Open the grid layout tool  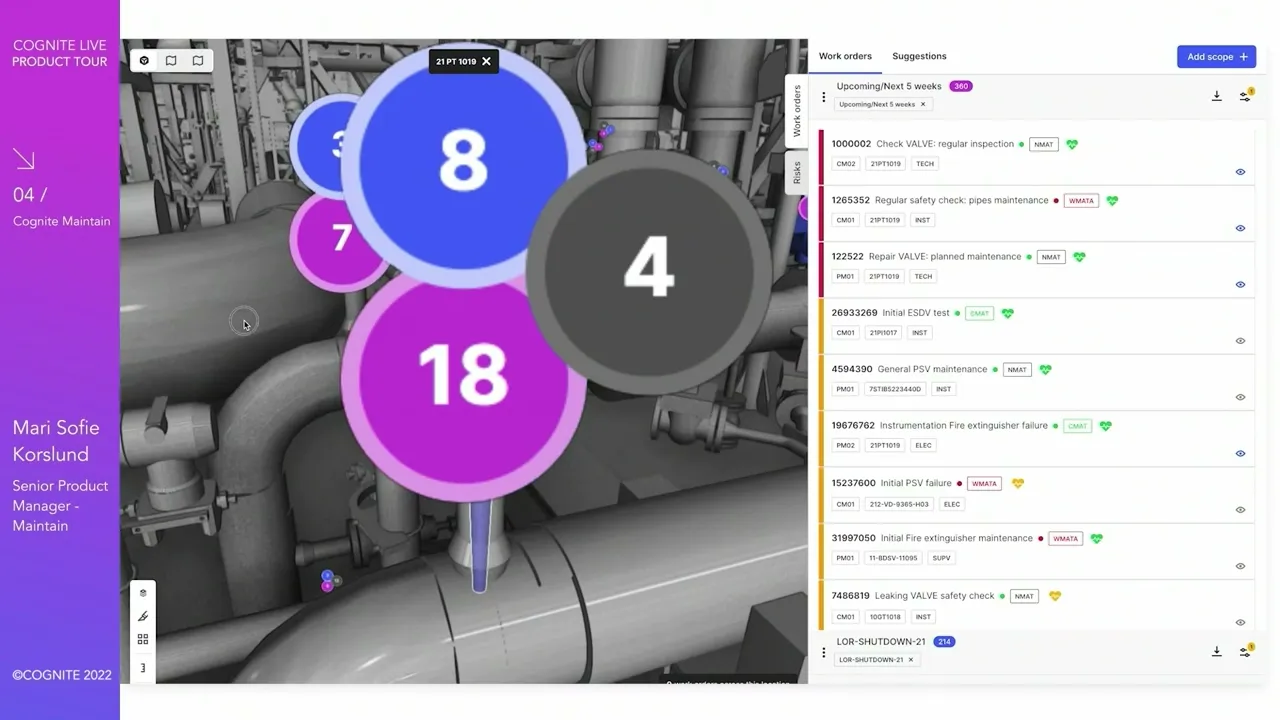[x=143, y=639]
